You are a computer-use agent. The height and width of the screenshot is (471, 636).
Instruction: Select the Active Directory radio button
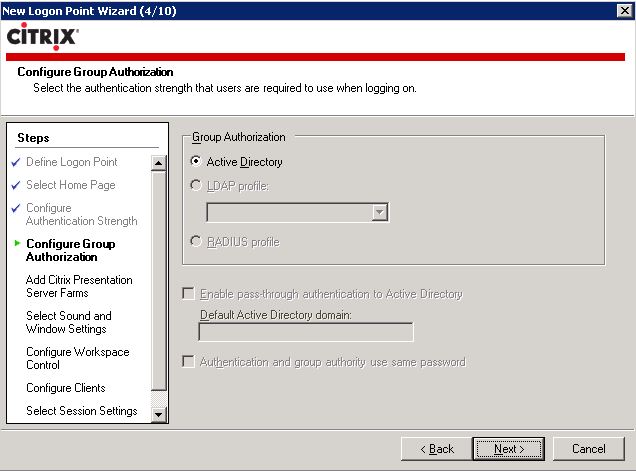(196, 161)
